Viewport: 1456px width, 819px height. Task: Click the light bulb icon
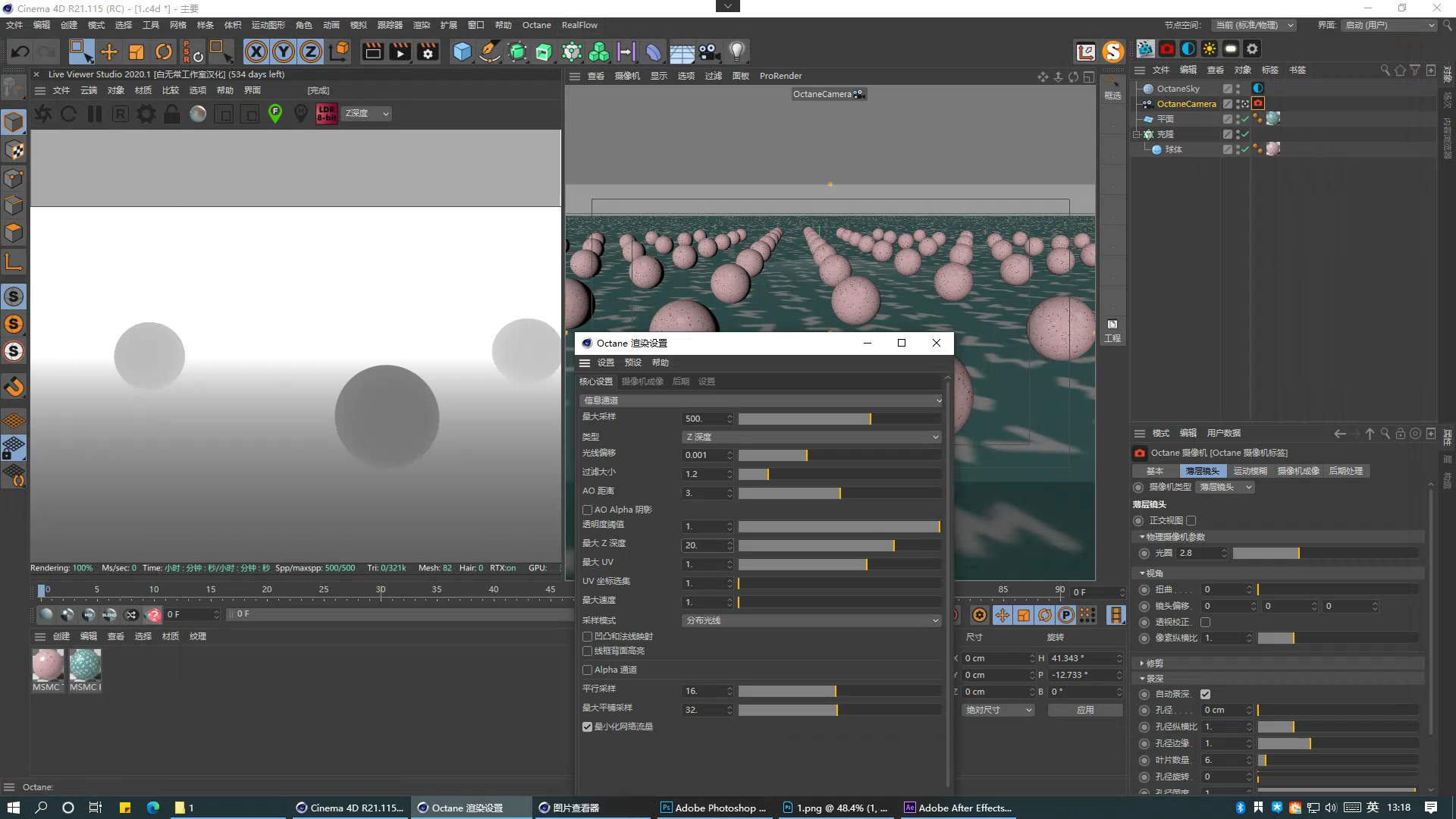tap(736, 52)
